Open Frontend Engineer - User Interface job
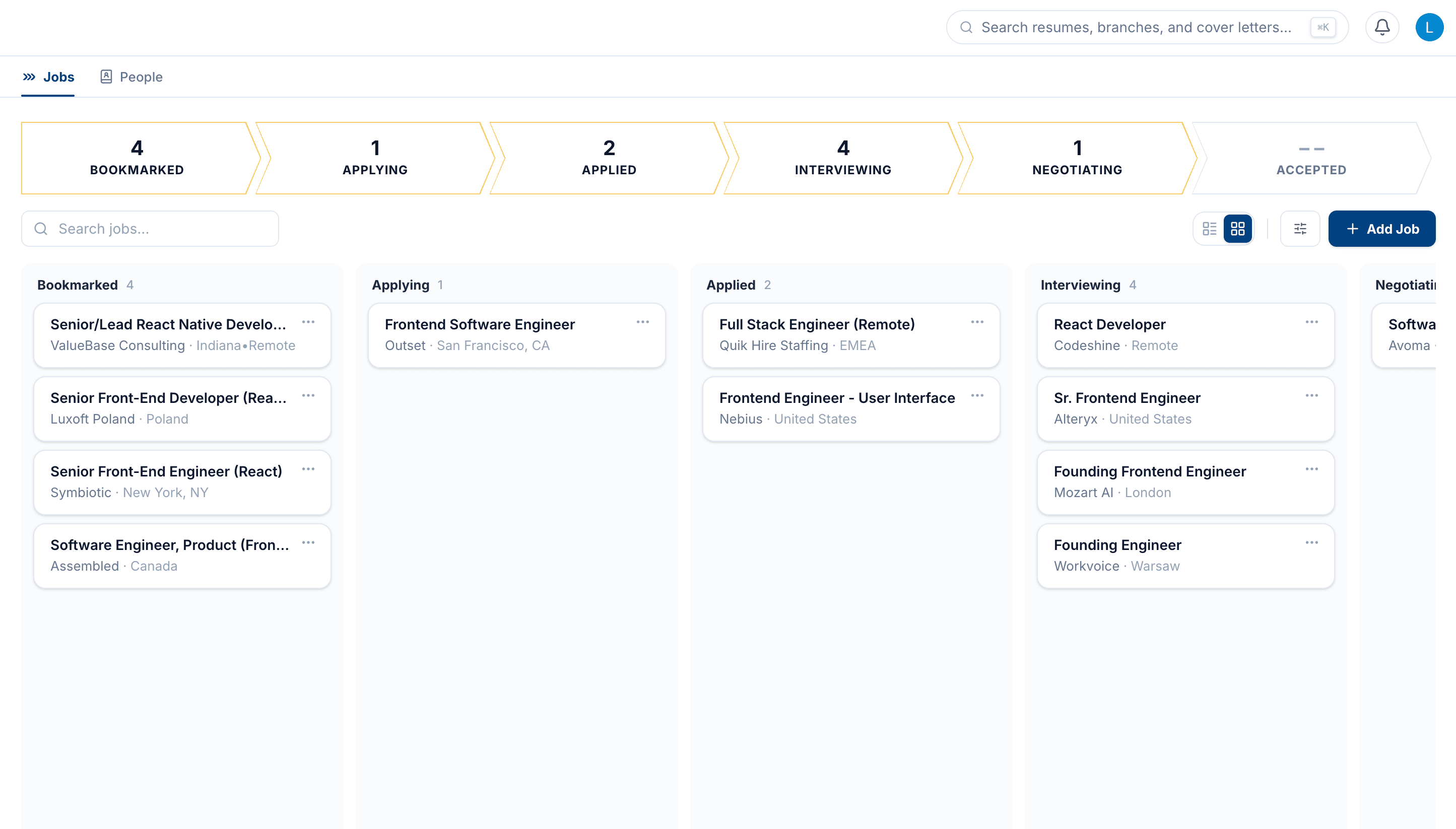The image size is (1456, 829). [851, 409]
